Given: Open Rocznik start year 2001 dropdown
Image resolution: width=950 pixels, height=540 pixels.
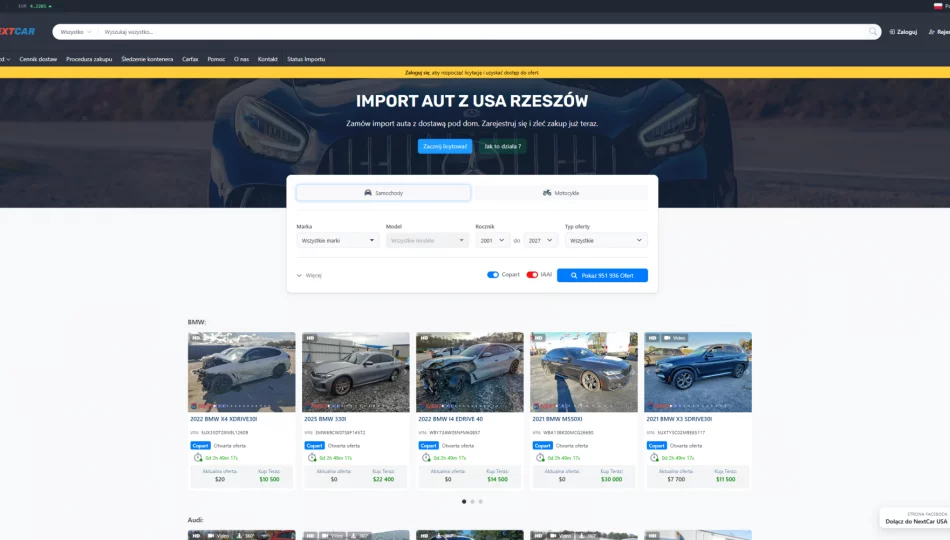Looking at the screenshot, I should point(492,241).
